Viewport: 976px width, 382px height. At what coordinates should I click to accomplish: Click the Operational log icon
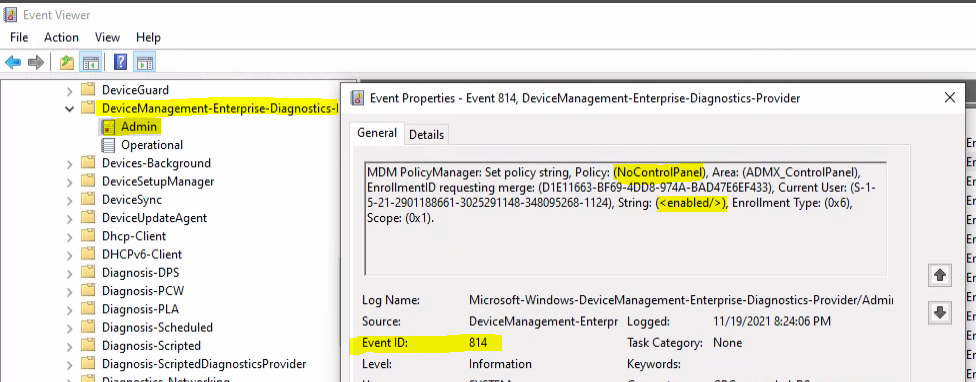click(x=108, y=145)
